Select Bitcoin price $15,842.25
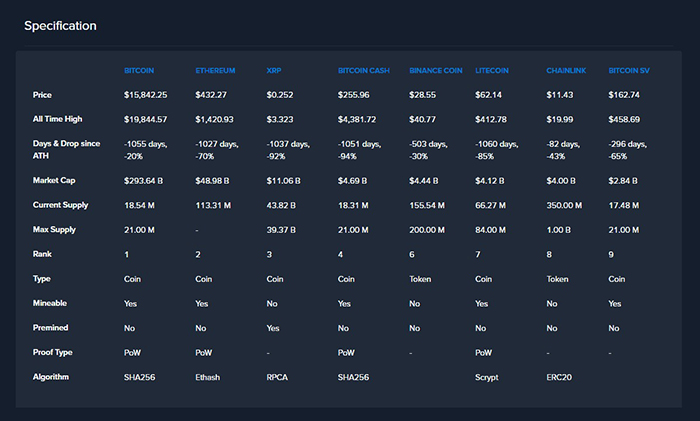The height and width of the screenshot is (421, 700). tap(146, 95)
